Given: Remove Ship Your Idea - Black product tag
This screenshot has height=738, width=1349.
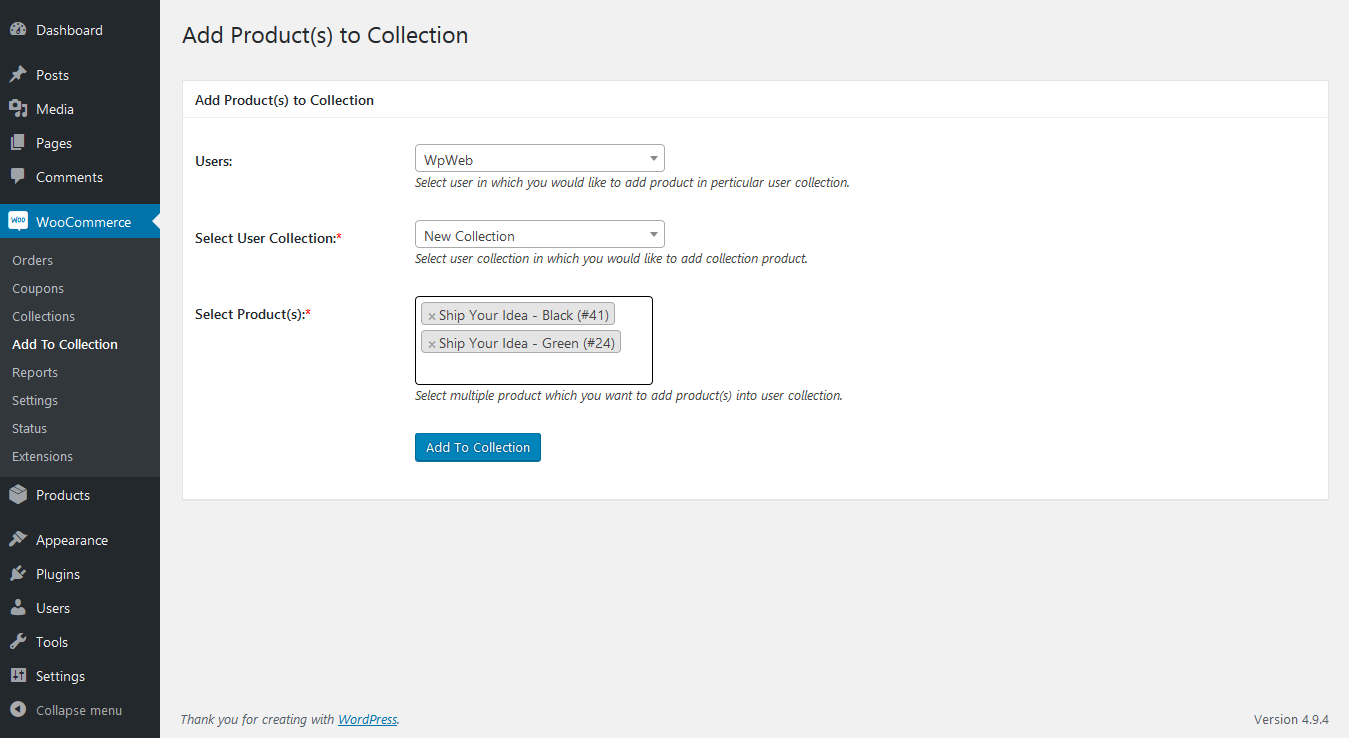Looking at the screenshot, I should (432, 316).
